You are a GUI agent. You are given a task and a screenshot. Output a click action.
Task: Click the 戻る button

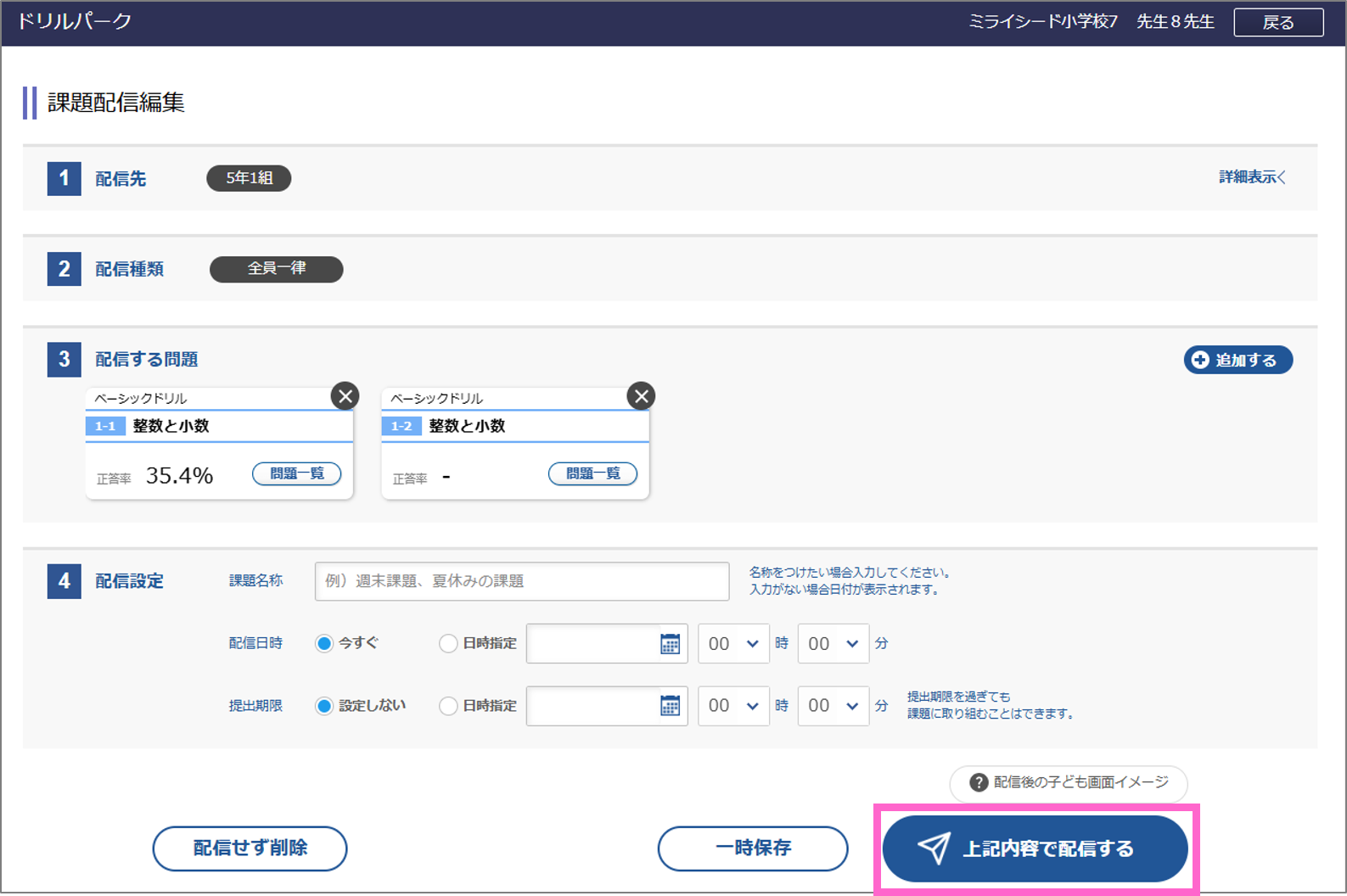[x=1278, y=22]
